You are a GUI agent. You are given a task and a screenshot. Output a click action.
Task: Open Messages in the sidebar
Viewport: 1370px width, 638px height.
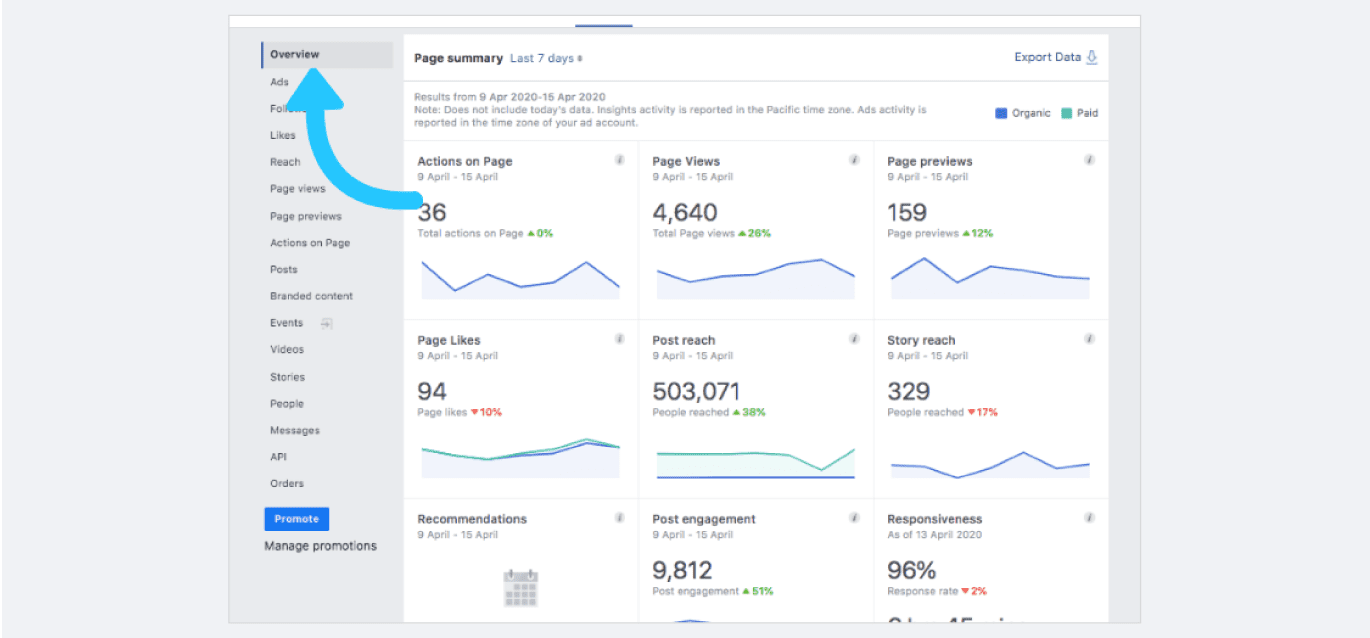pyautogui.click(x=295, y=431)
